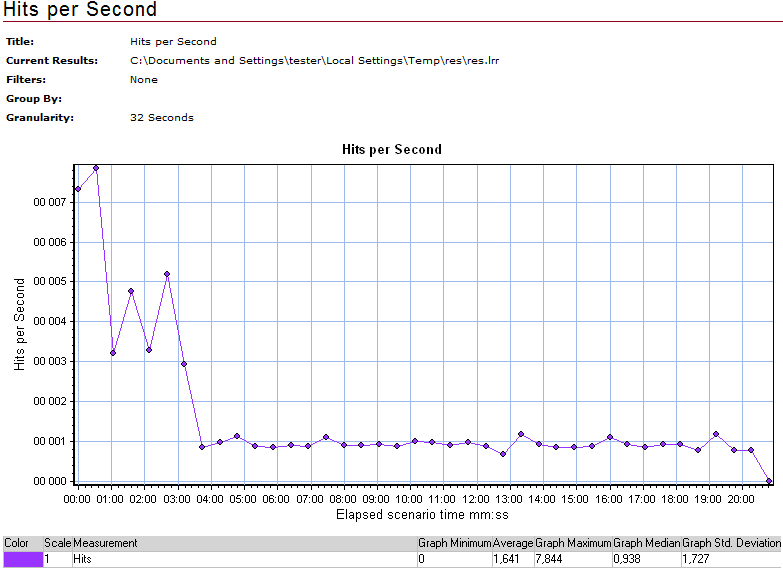The image size is (783, 571).
Task: Click the 'Hits' measurement cell
Action: [245, 559]
